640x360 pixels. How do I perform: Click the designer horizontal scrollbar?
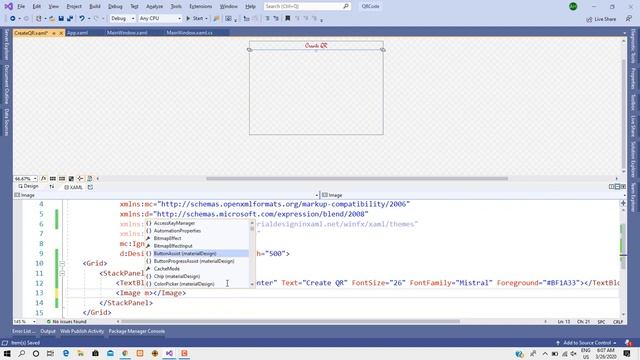pyautogui.click(x=357, y=178)
